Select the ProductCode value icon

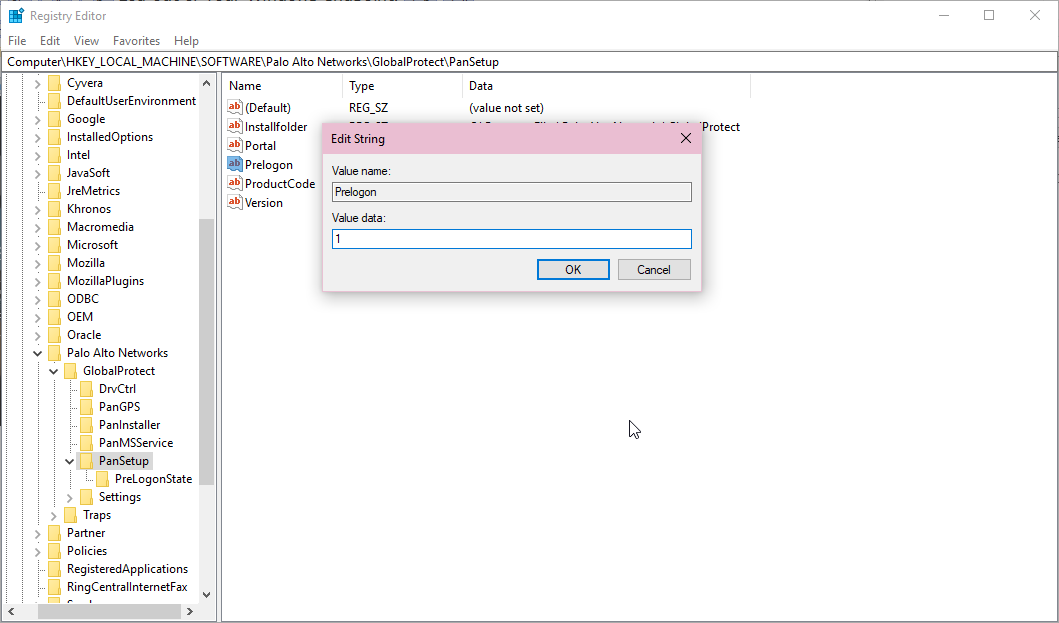tap(234, 182)
